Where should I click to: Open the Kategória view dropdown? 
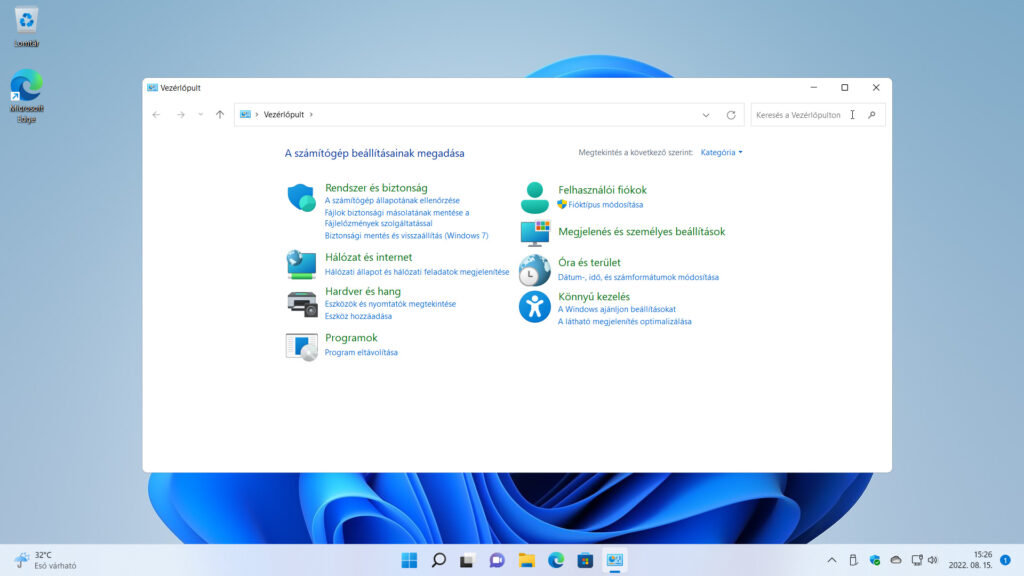(x=721, y=152)
